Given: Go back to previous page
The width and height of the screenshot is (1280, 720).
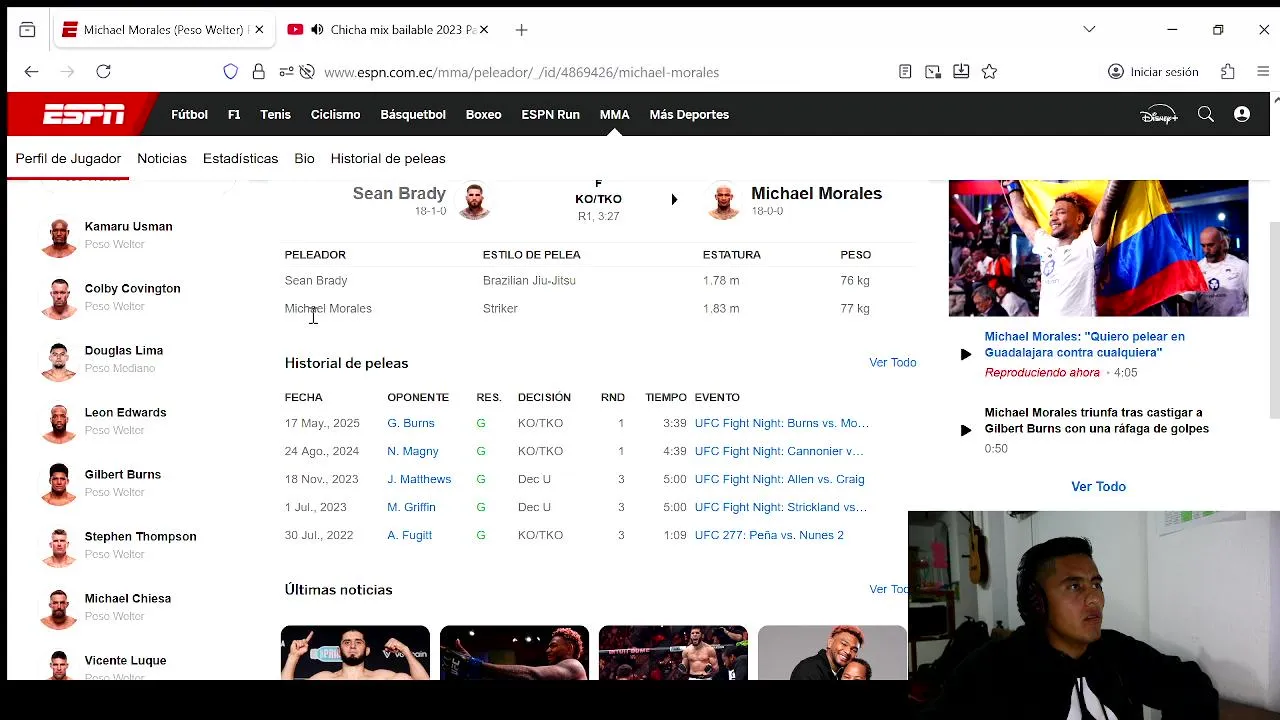Looking at the screenshot, I should [x=31, y=72].
